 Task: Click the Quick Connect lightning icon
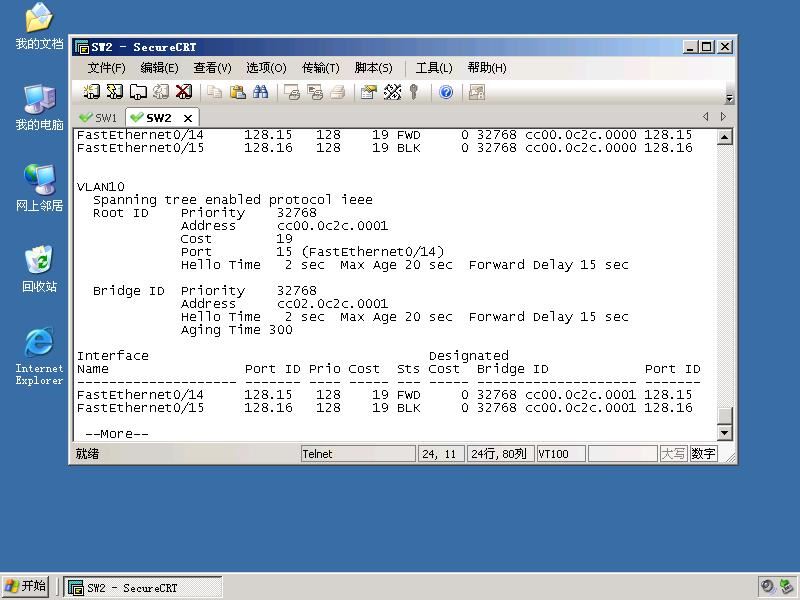click(x=115, y=92)
